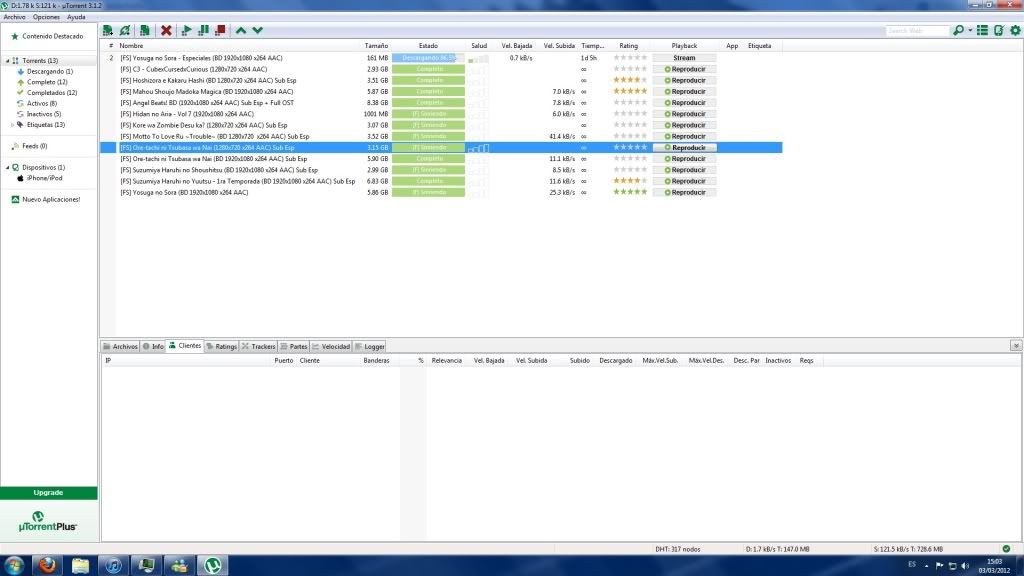Screen dimensions: 1024x576
Task: Collapse the Torrents tree node arrow
Action: coord(8,61)
